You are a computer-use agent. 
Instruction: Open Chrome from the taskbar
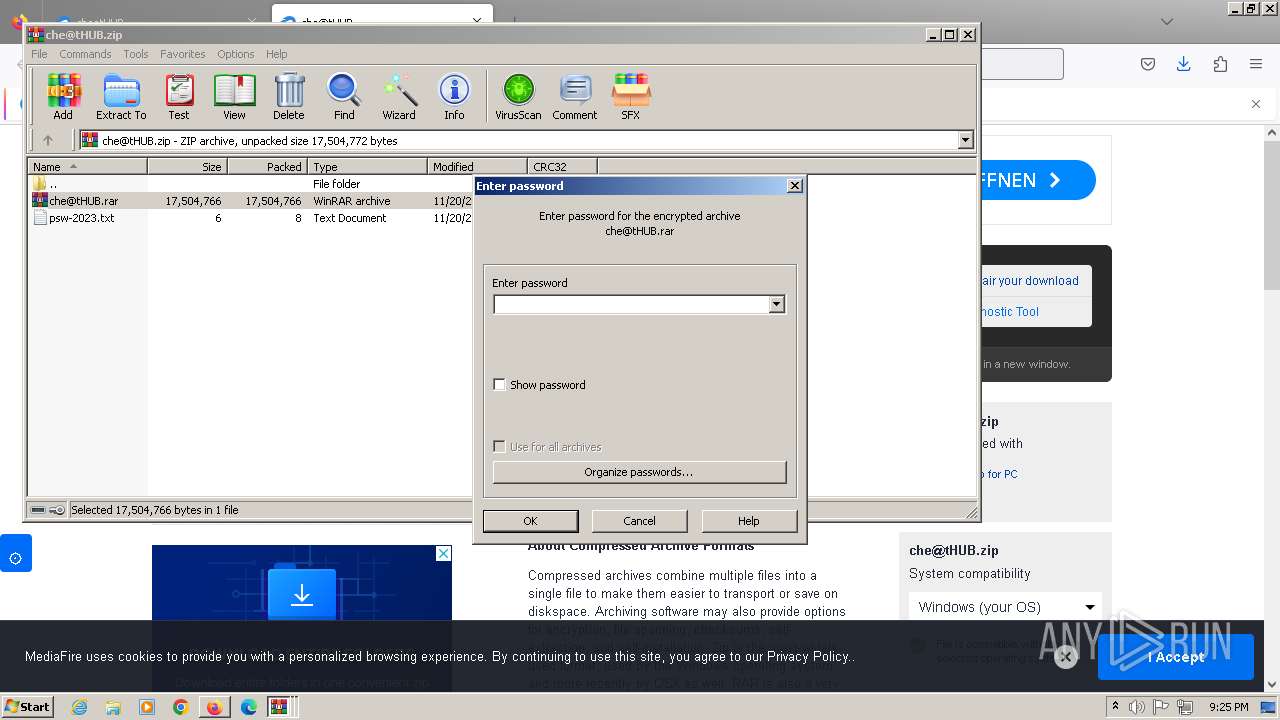(181, 707)
